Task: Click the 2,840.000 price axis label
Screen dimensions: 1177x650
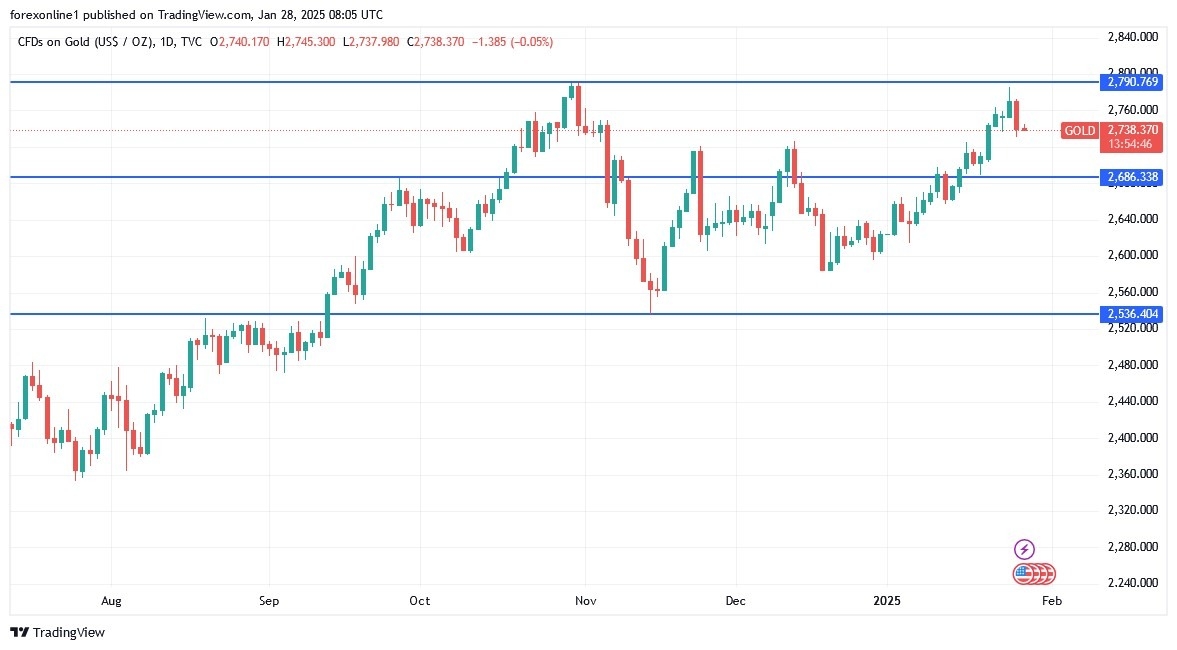Action: [x=1132, y=37]
